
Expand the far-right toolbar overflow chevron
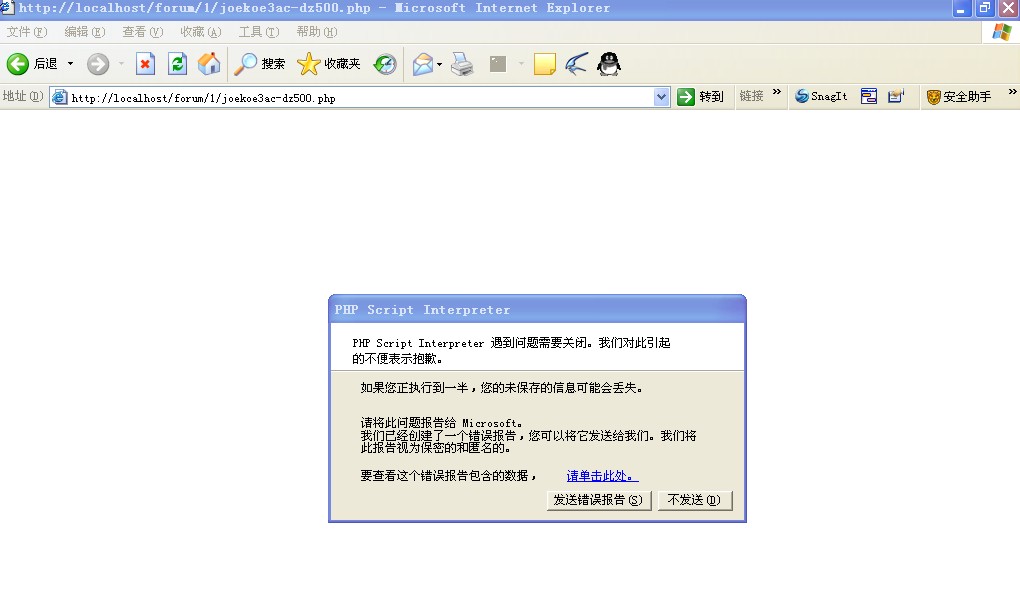pyautogui.click(x=1012, y=92)
